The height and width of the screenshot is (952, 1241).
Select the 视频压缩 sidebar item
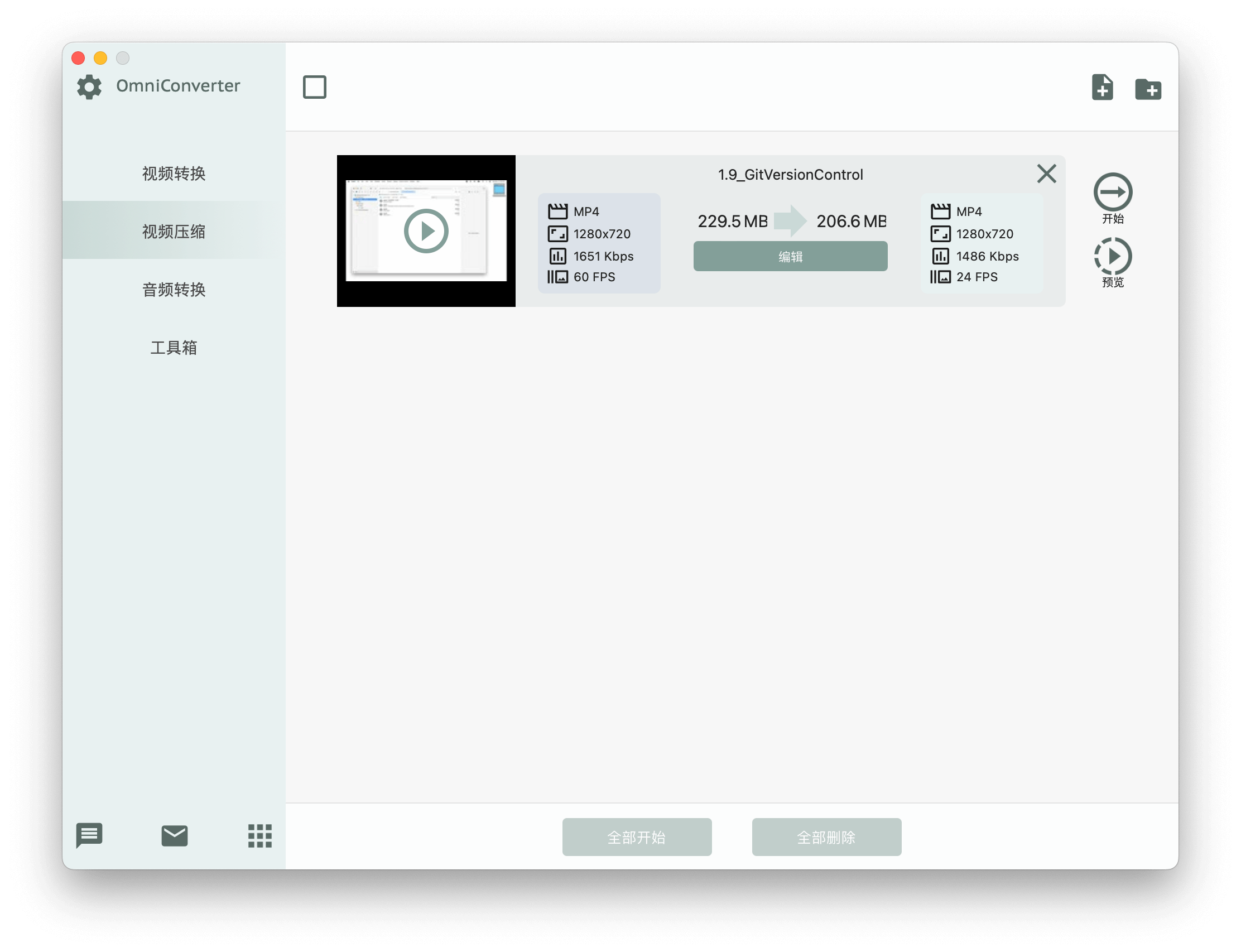tap(174, 230)
